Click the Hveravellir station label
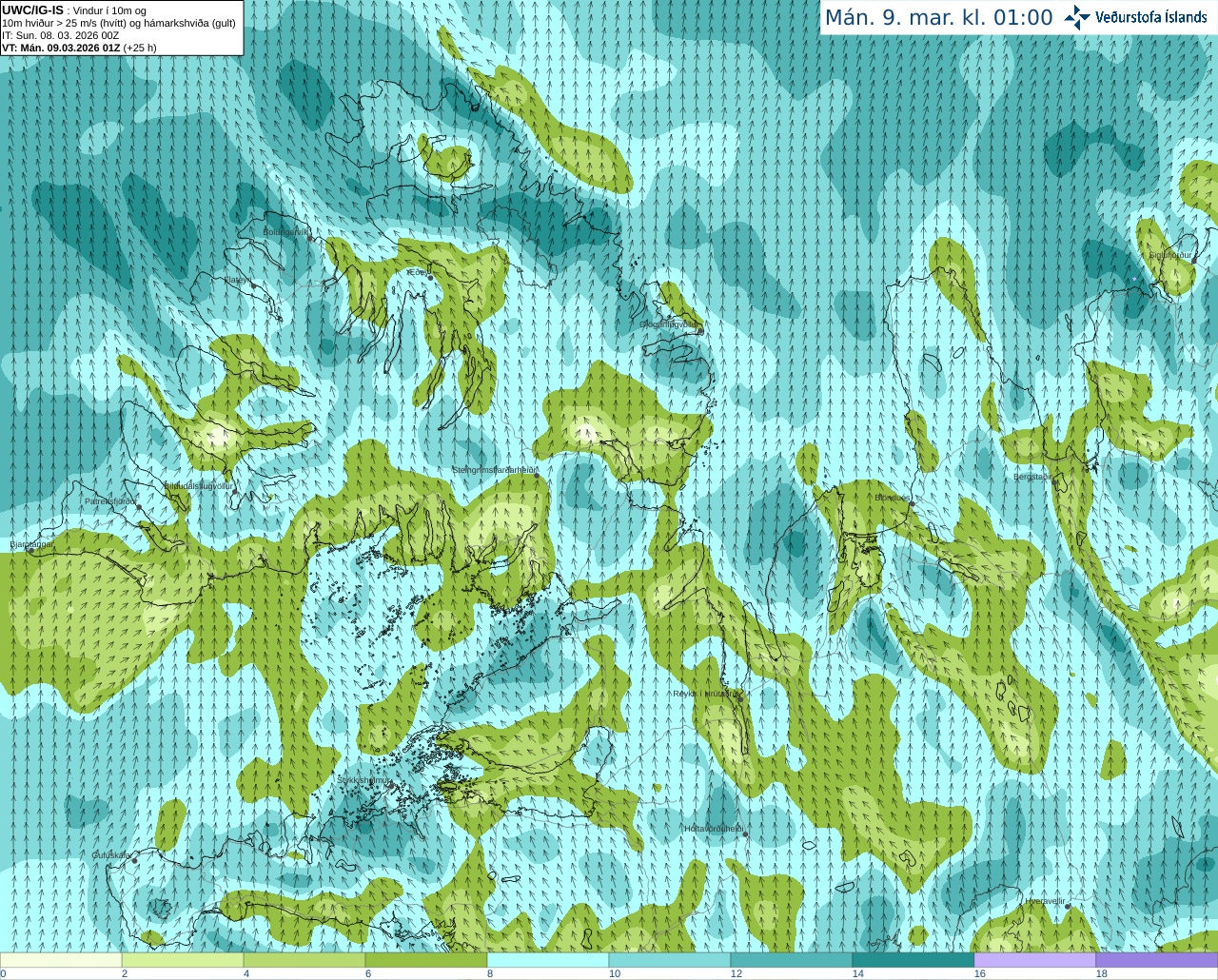 [1046, 901]
